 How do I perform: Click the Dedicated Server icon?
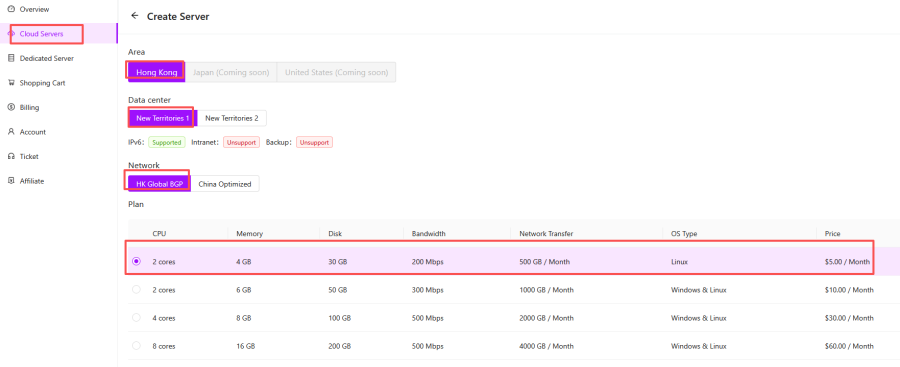click(11, 58)
